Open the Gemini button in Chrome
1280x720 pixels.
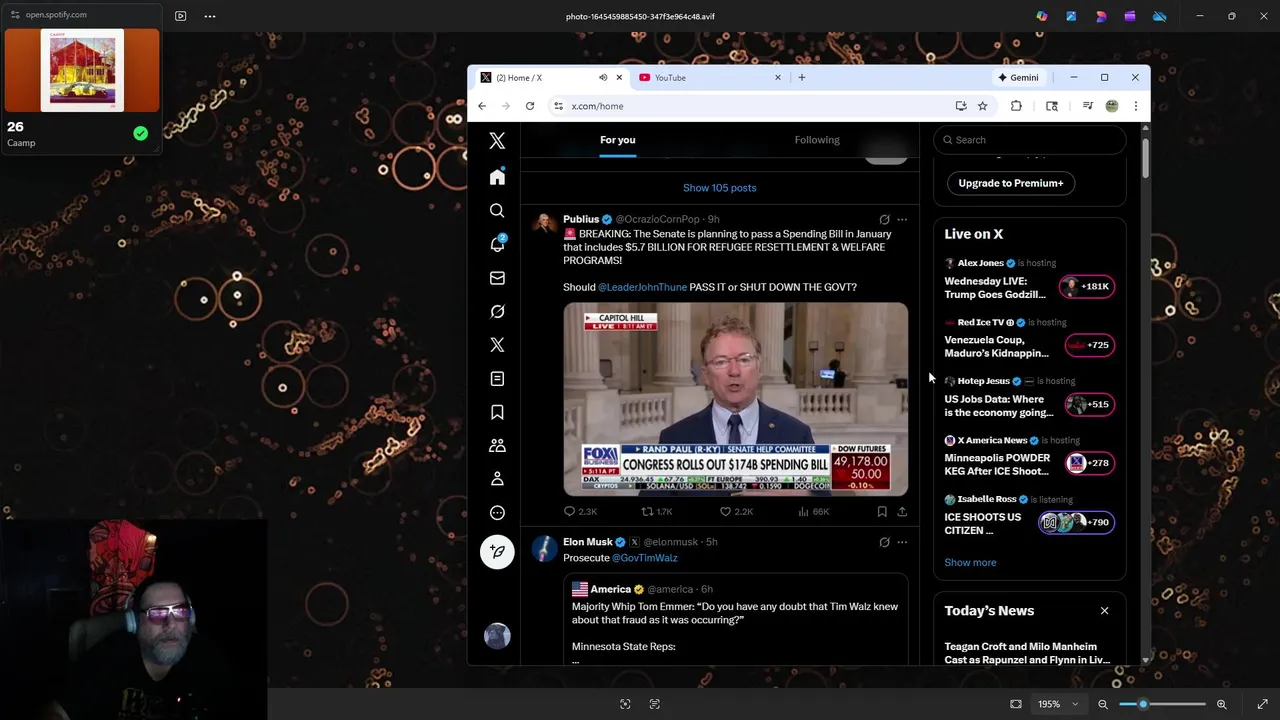(x=1018, y=77)
